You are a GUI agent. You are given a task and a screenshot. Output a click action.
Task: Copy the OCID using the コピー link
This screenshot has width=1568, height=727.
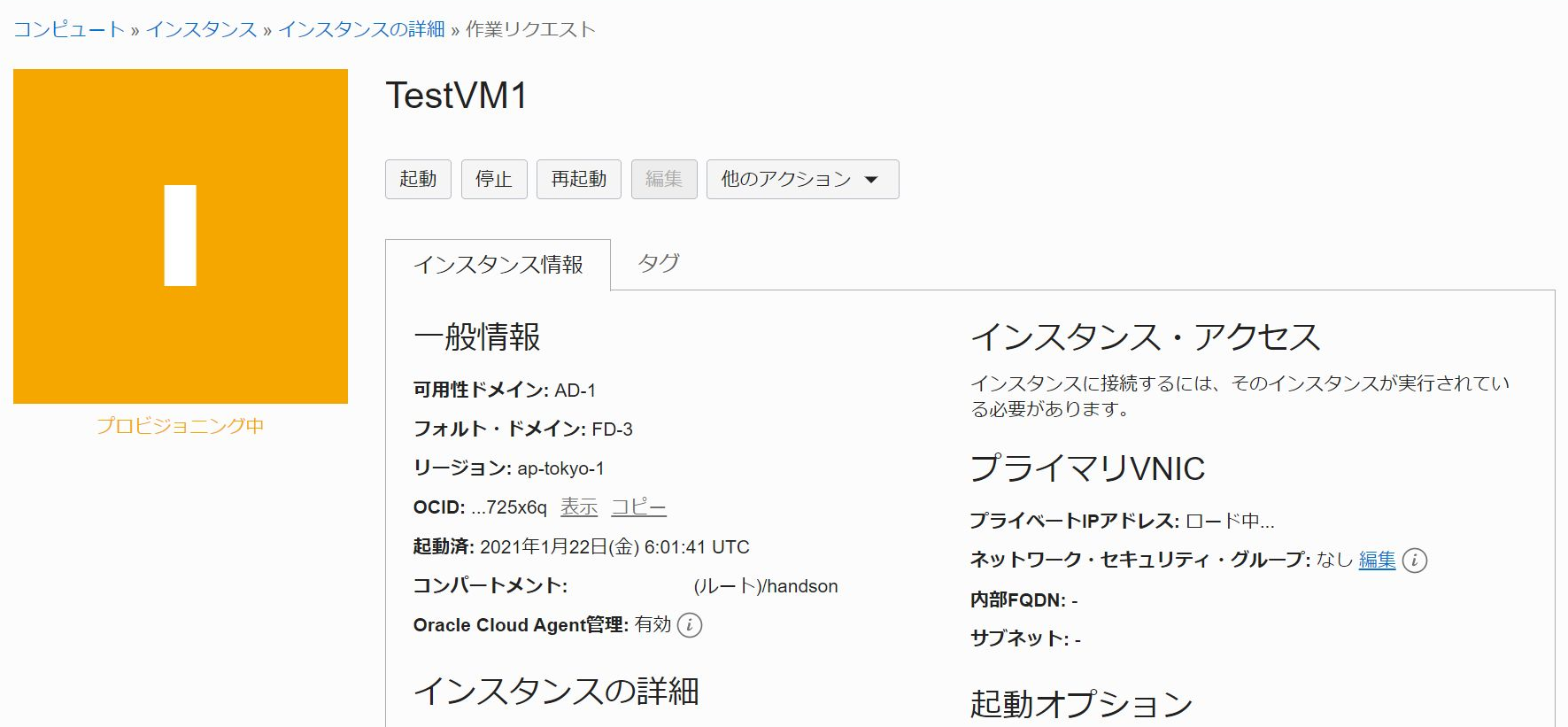tap(638, 507)
